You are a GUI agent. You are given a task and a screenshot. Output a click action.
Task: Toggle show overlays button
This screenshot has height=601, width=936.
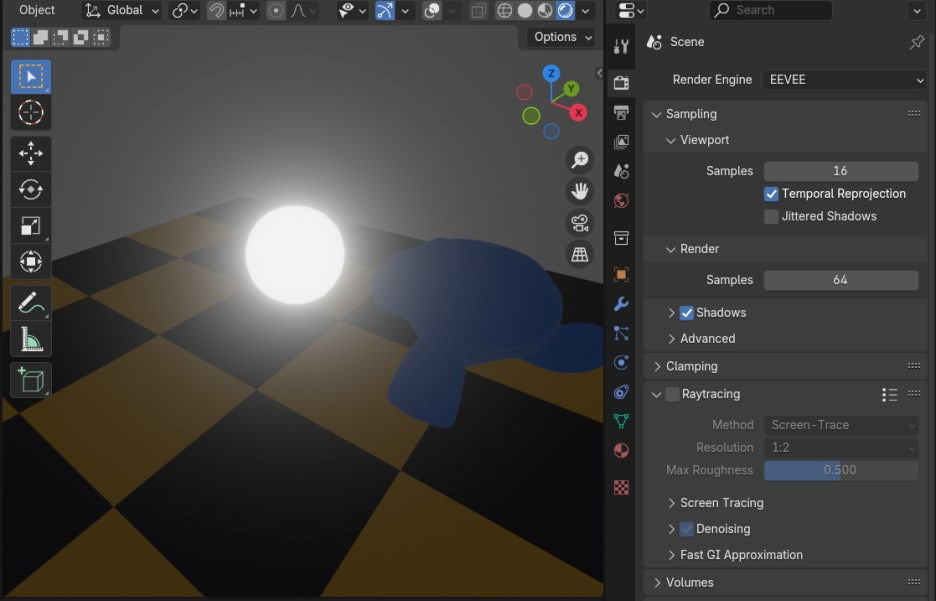(432, 10)
